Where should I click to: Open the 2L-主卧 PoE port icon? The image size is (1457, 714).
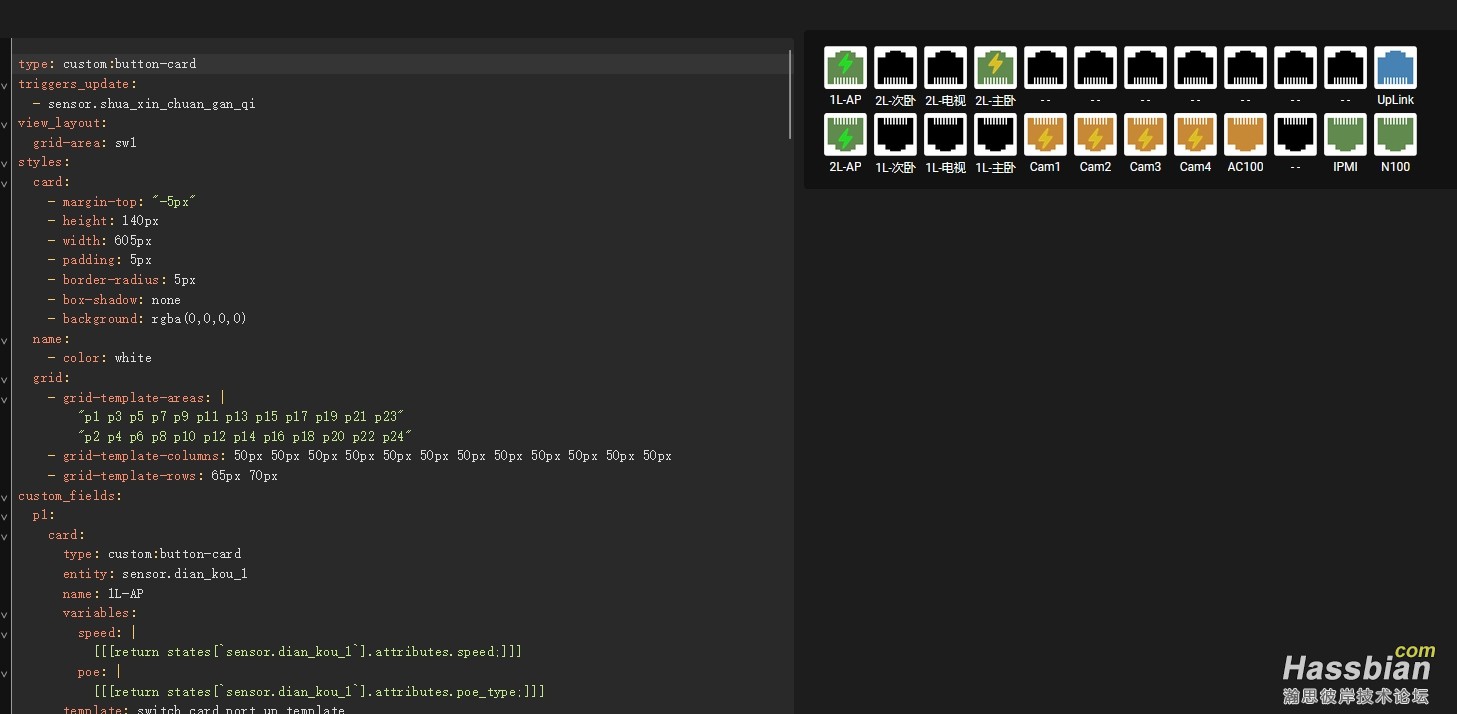click(995, 68)
